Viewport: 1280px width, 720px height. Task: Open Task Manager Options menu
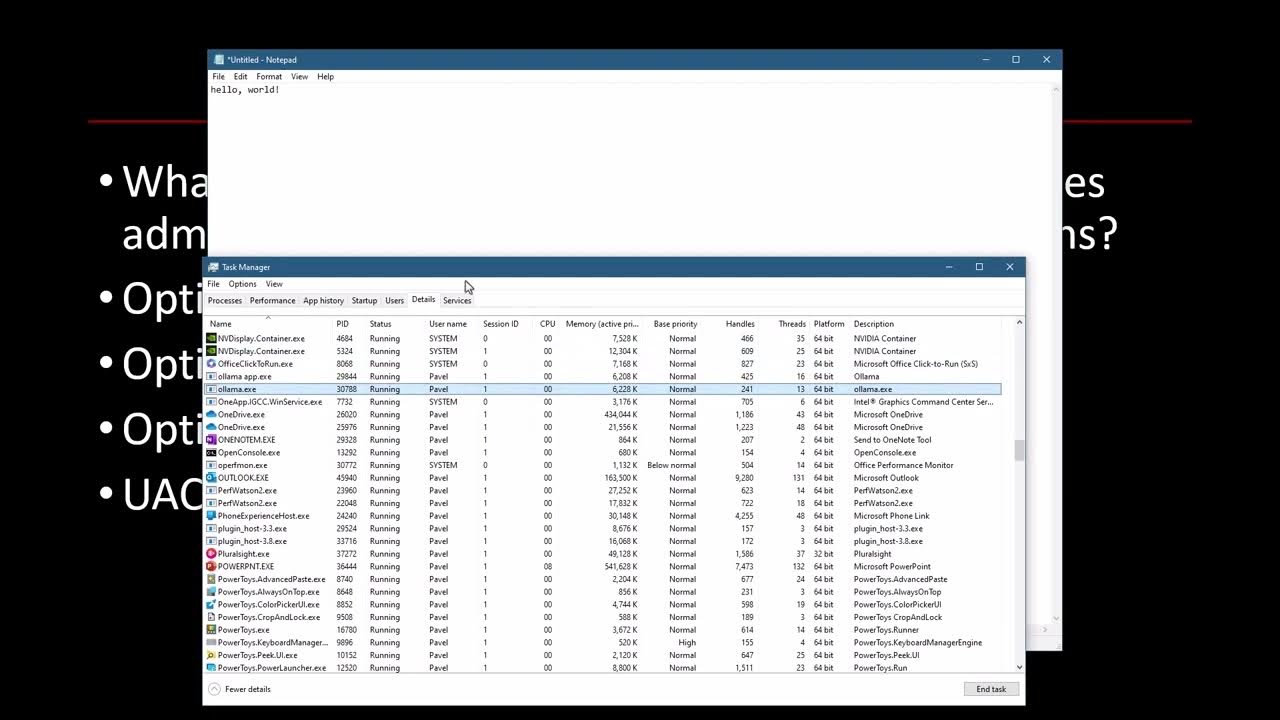[242, 284]
